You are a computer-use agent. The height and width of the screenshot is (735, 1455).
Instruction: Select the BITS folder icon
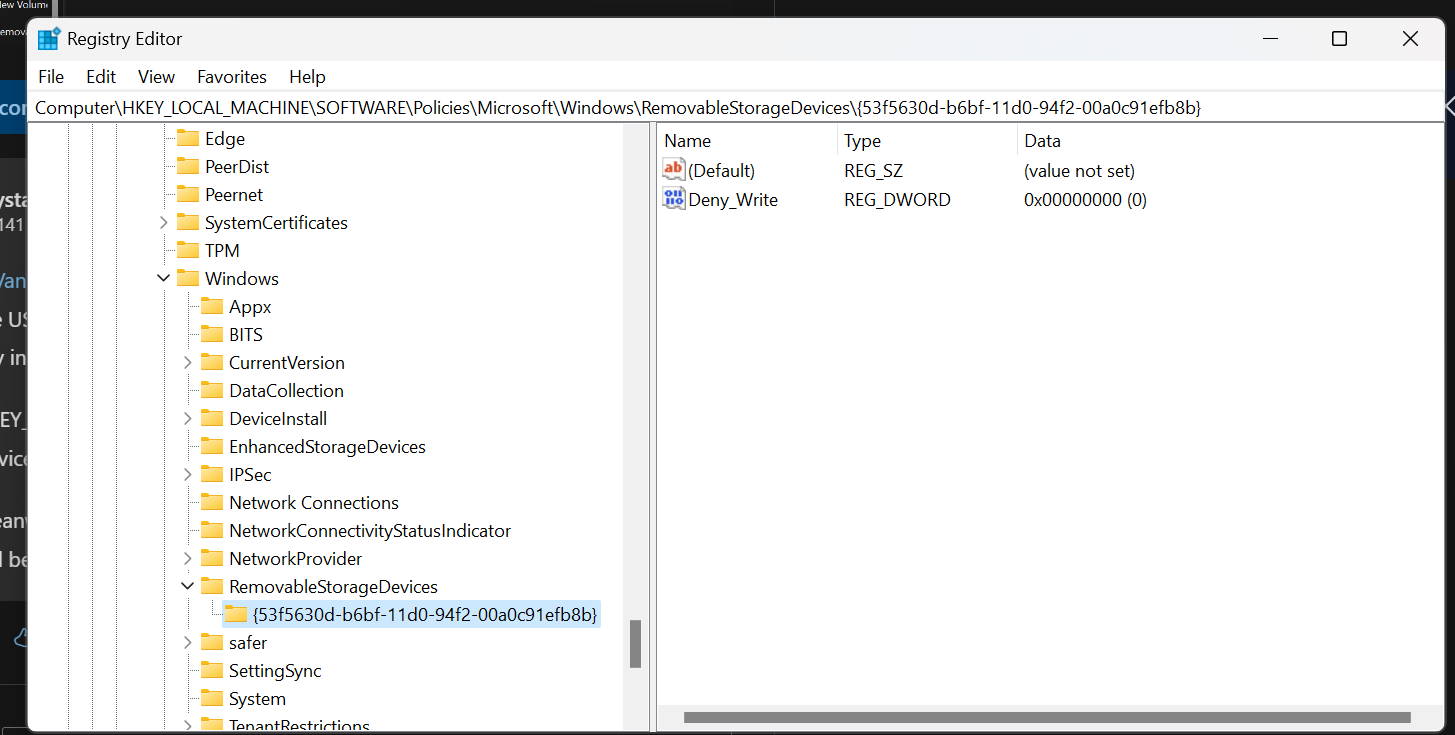click(x=212, y=334)
